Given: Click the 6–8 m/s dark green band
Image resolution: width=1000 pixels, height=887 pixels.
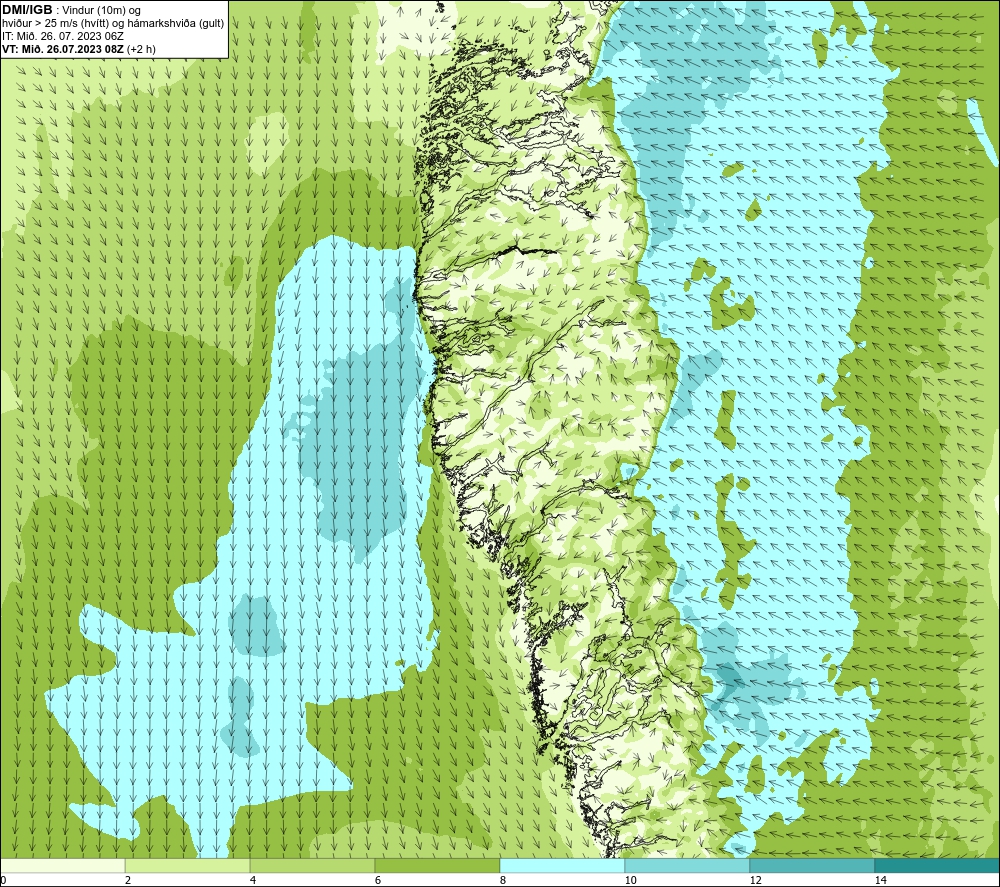Looking at the screenshot, I should [x=438, y=865].
